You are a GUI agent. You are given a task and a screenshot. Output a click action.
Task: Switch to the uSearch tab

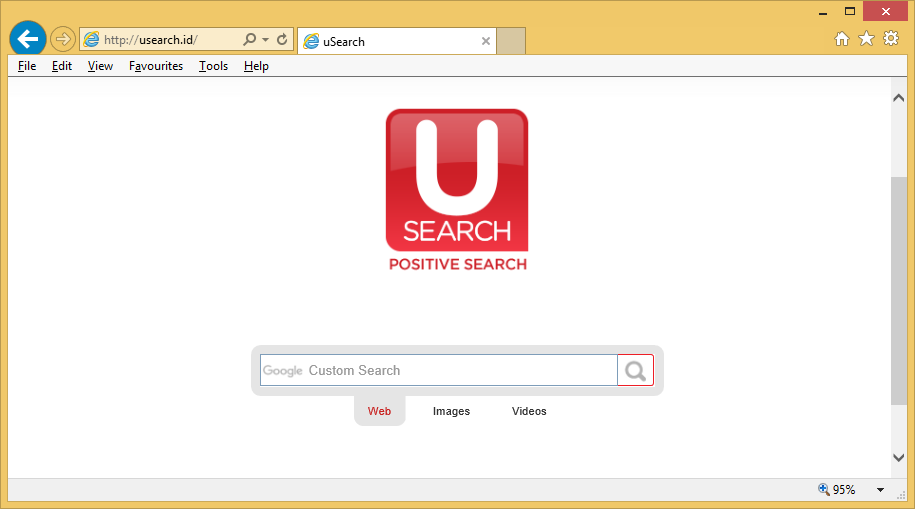click(397, 41)
